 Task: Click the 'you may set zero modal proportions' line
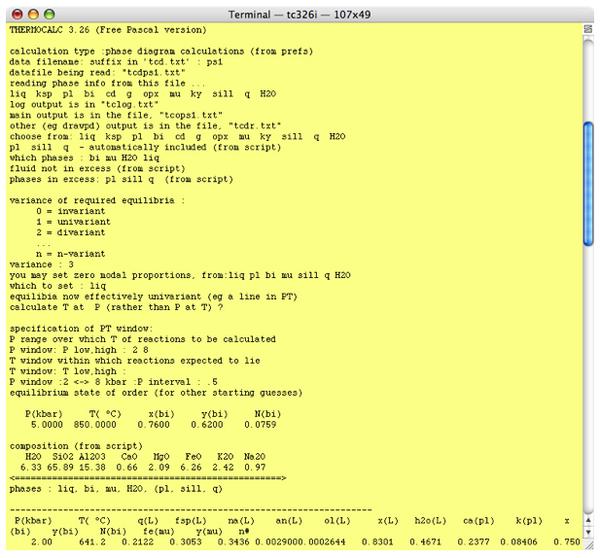click(x=180, y=276)
